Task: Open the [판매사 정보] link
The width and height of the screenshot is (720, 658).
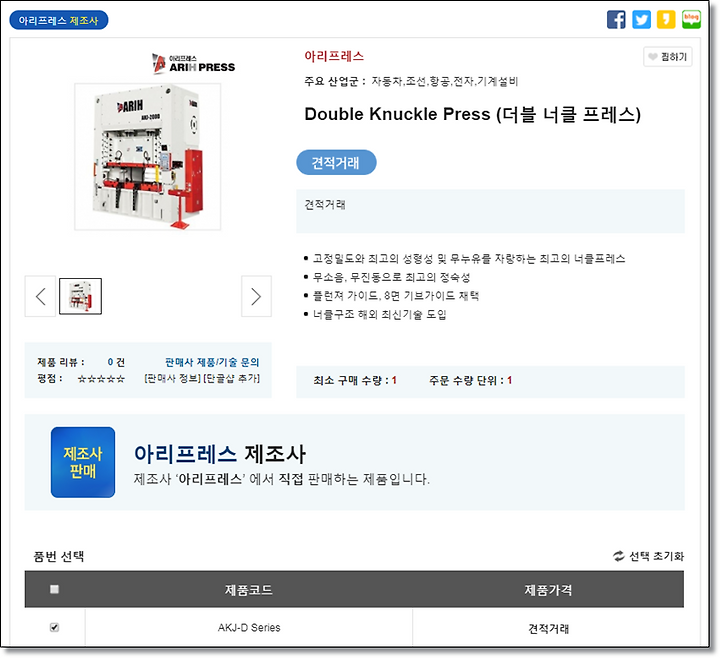Action: (x=172, y=378)
